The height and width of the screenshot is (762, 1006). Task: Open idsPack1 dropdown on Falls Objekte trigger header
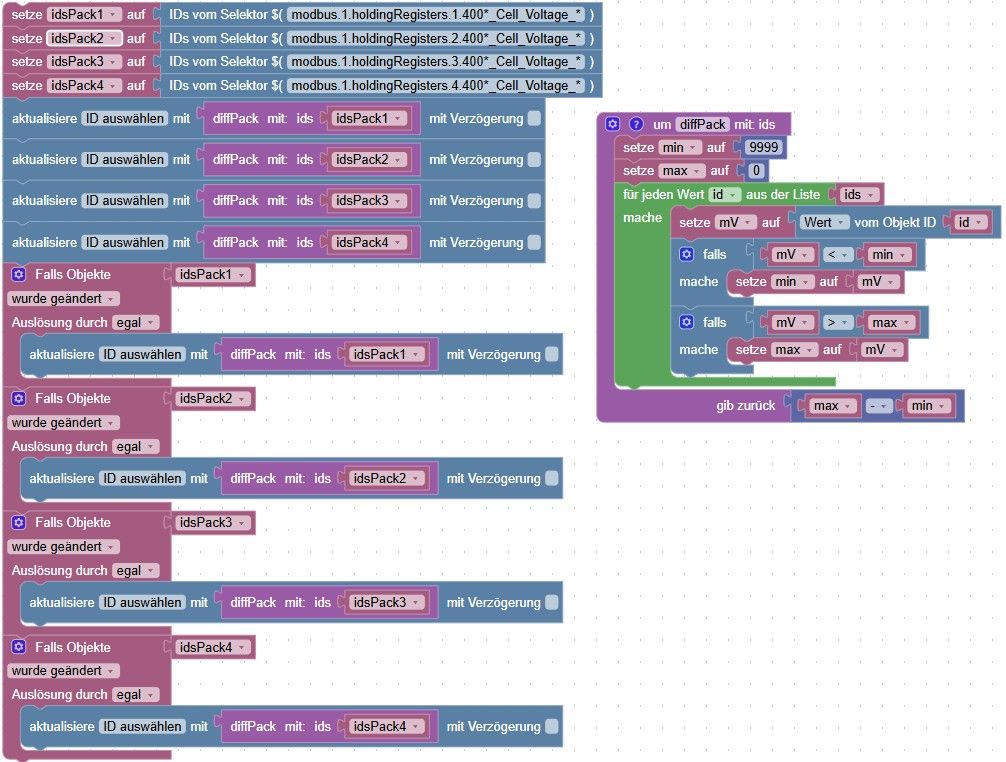coord(212,275)
